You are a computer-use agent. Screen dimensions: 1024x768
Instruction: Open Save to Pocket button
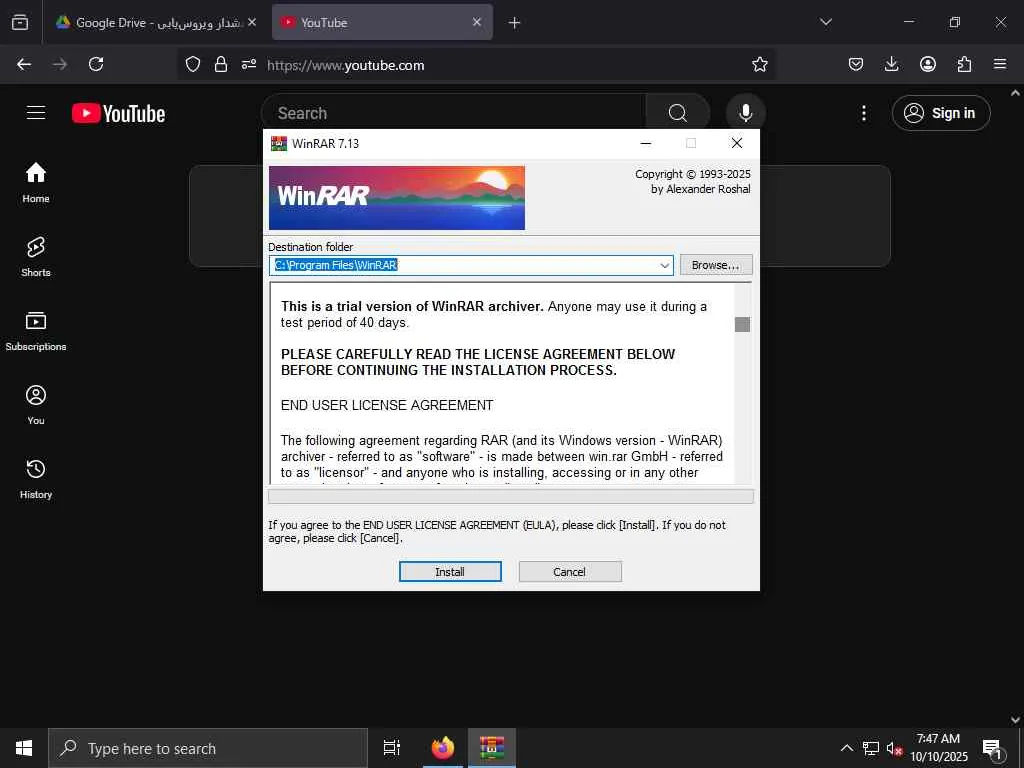pos(856,64)
